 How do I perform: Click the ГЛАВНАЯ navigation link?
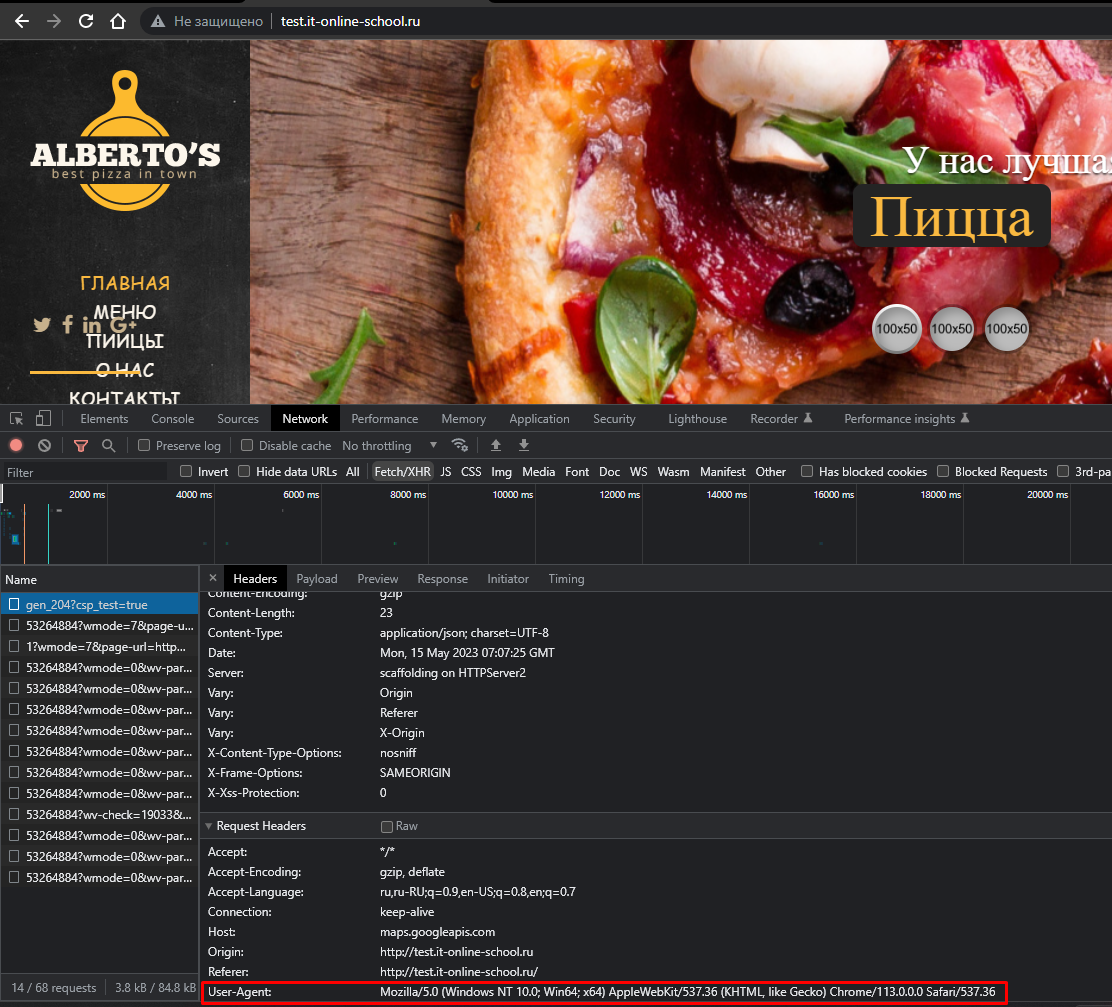coord(125,283)
